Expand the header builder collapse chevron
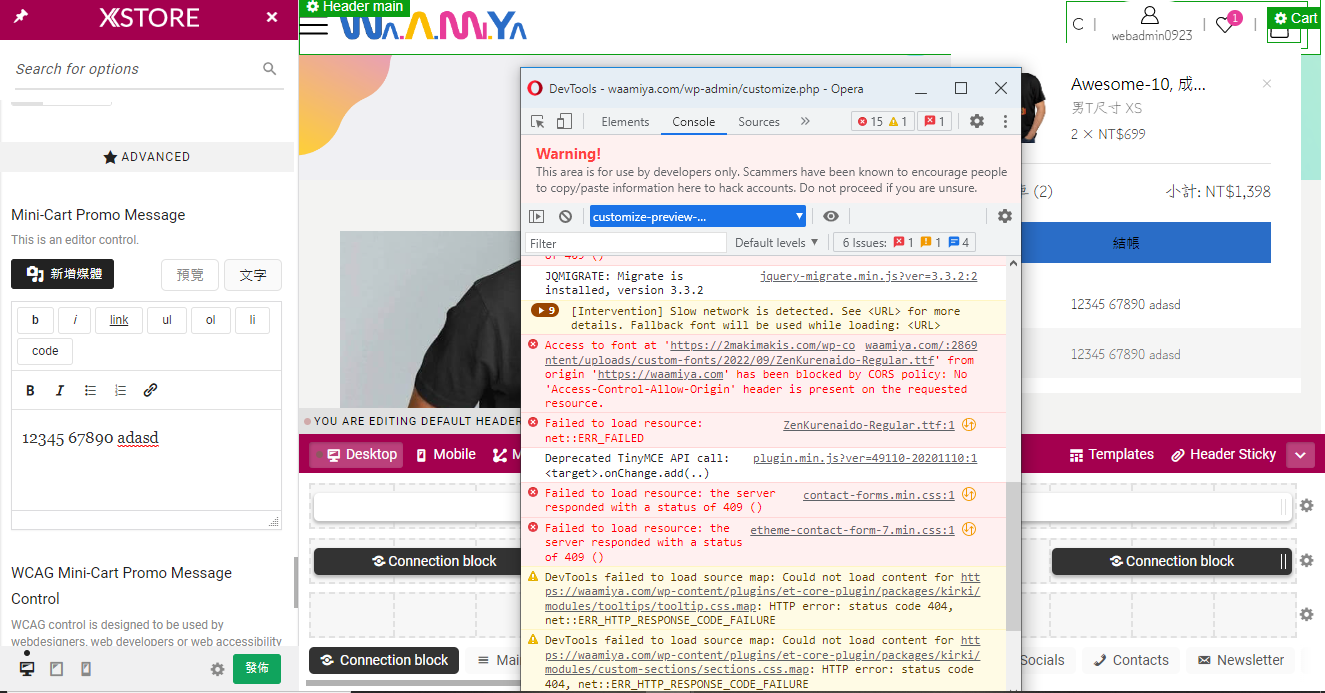 point(1300,455)
